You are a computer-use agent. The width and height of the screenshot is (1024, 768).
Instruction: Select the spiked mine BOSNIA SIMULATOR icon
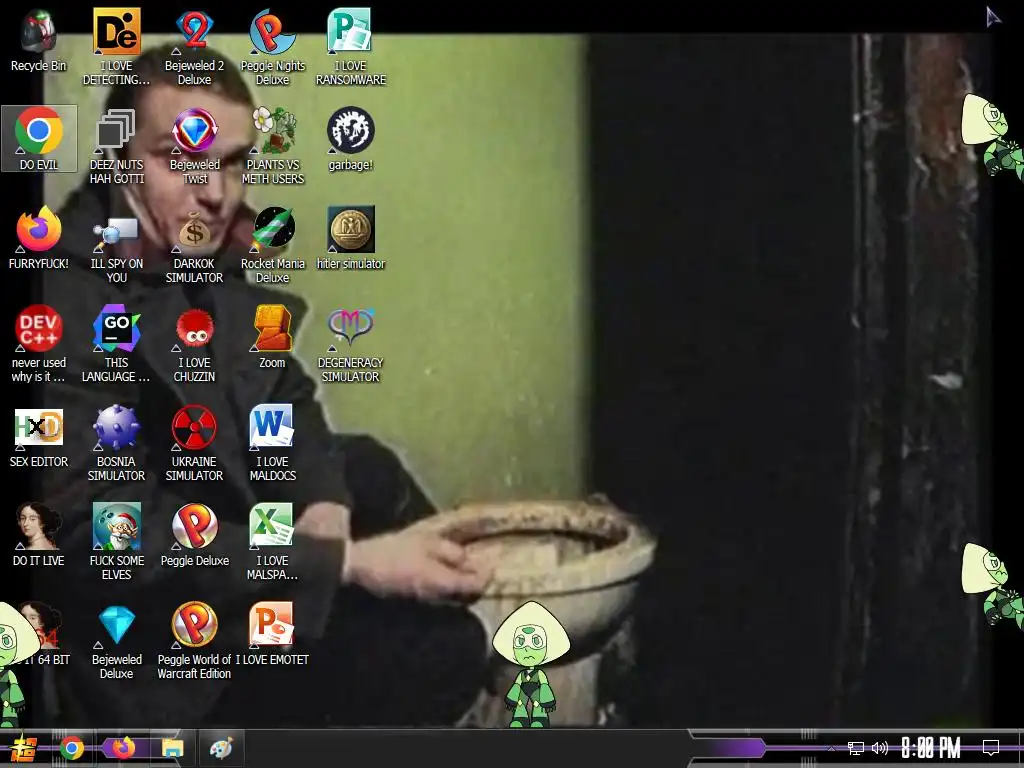(116, 443)
